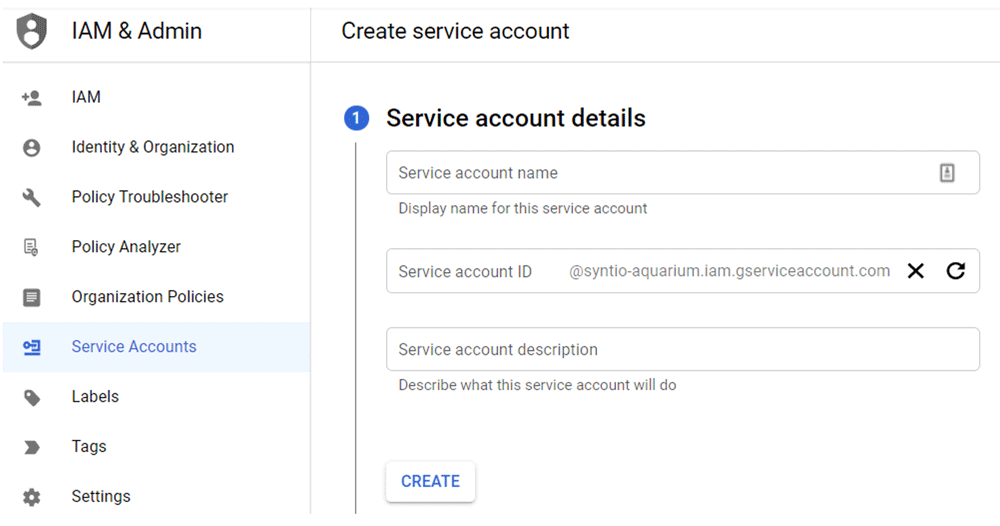Image resolution: width=1000 pixels, height=526 pixels.
Task: Click the Identity & Organization person icon
Action: click(31, 148)
